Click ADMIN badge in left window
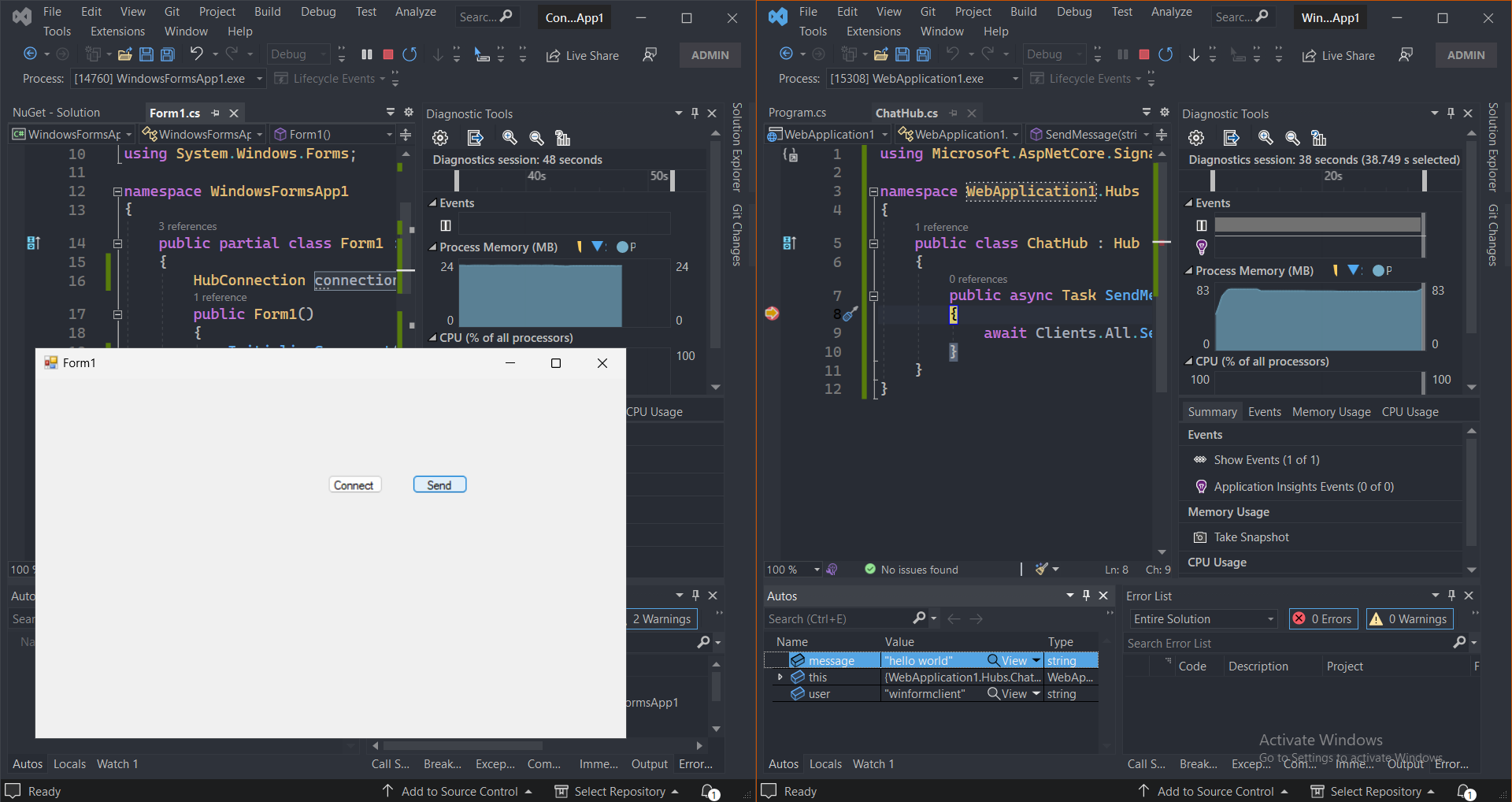This screenshot has height=802, width=1512. (x=710, y=55)
